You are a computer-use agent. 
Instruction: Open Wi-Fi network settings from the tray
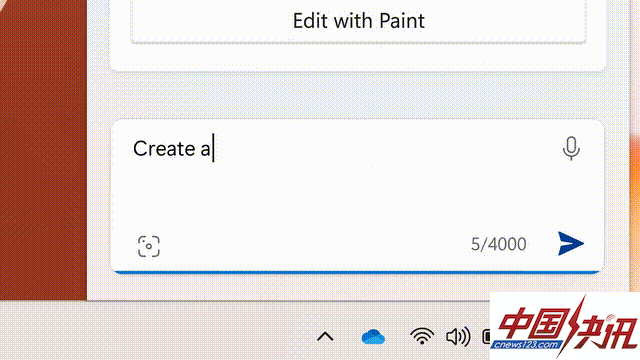pyautogui.click(x=422, y=337)
